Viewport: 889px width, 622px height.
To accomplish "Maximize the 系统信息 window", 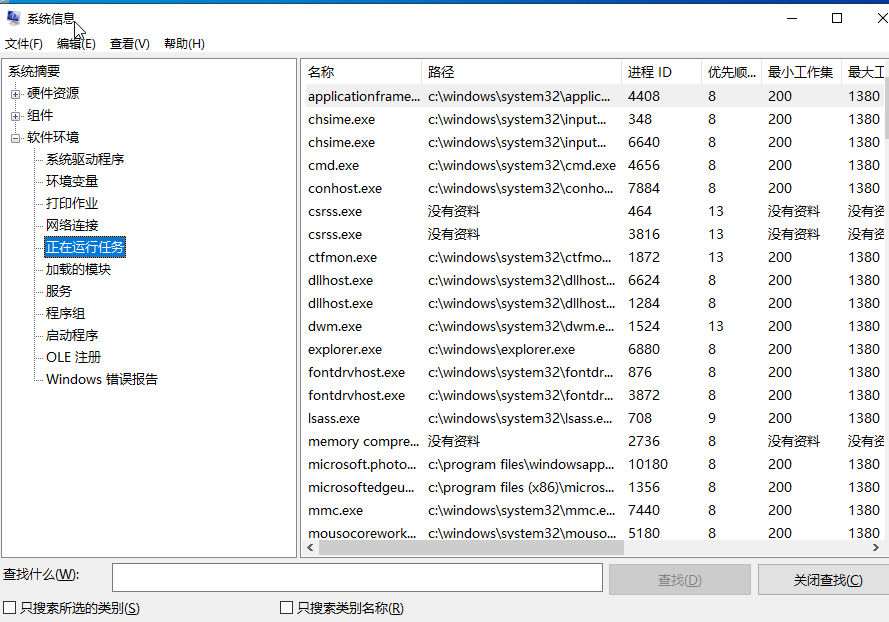I will [x=837, y=18].
